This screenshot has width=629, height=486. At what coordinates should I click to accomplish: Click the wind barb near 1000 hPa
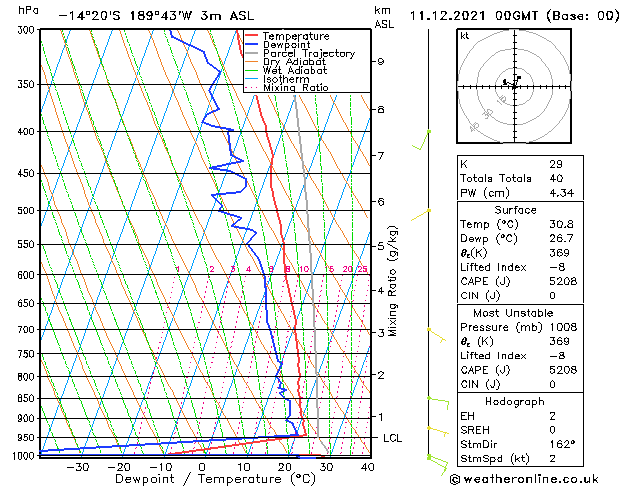tap(437, 464)
